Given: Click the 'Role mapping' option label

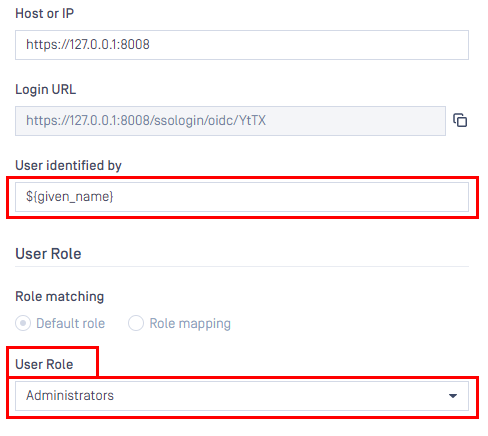Looking at the screenshot, I should (x=190, y=323).
